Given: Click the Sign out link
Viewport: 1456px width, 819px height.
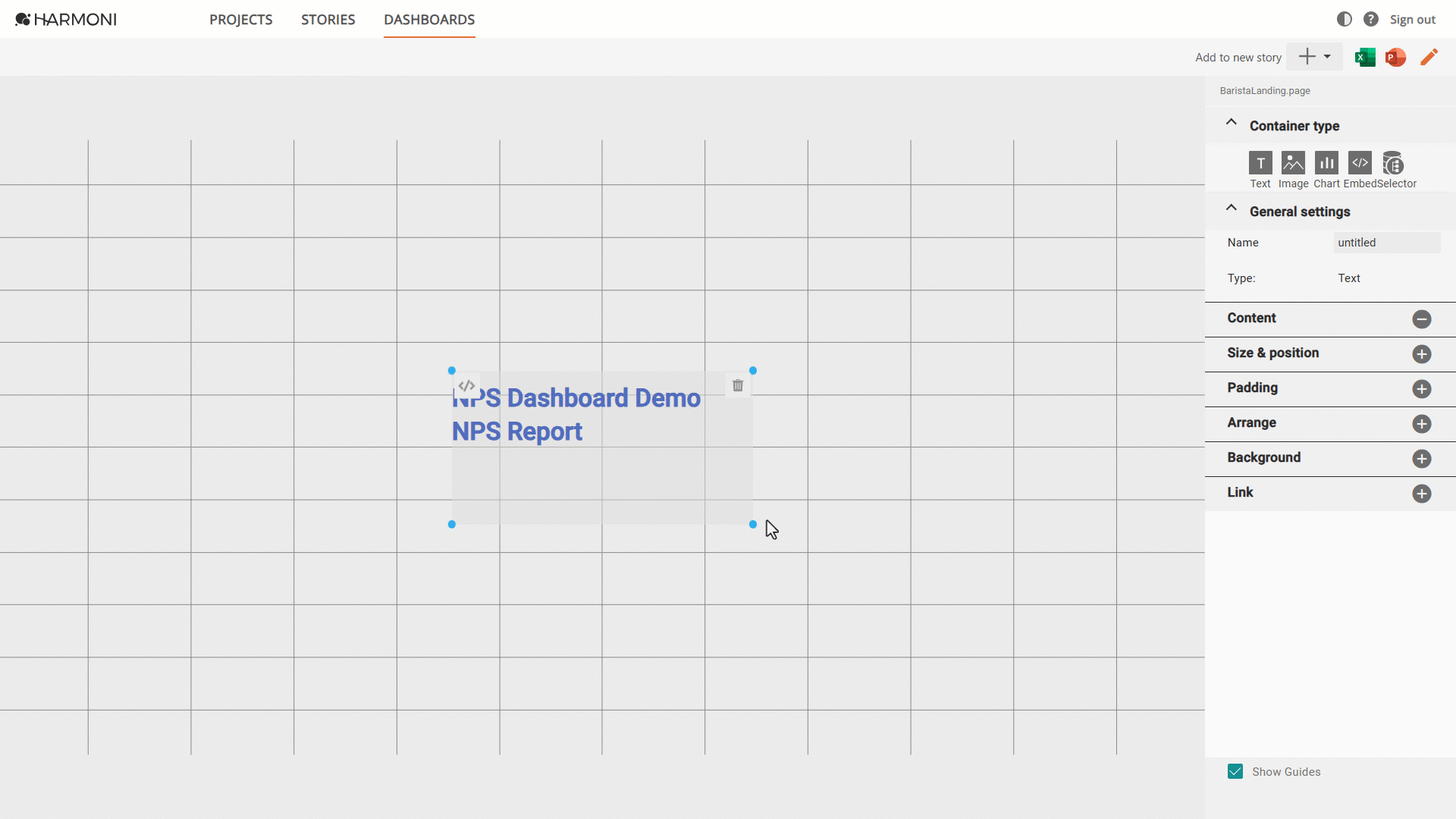Looking at the screenshot, I should 1412,20.
